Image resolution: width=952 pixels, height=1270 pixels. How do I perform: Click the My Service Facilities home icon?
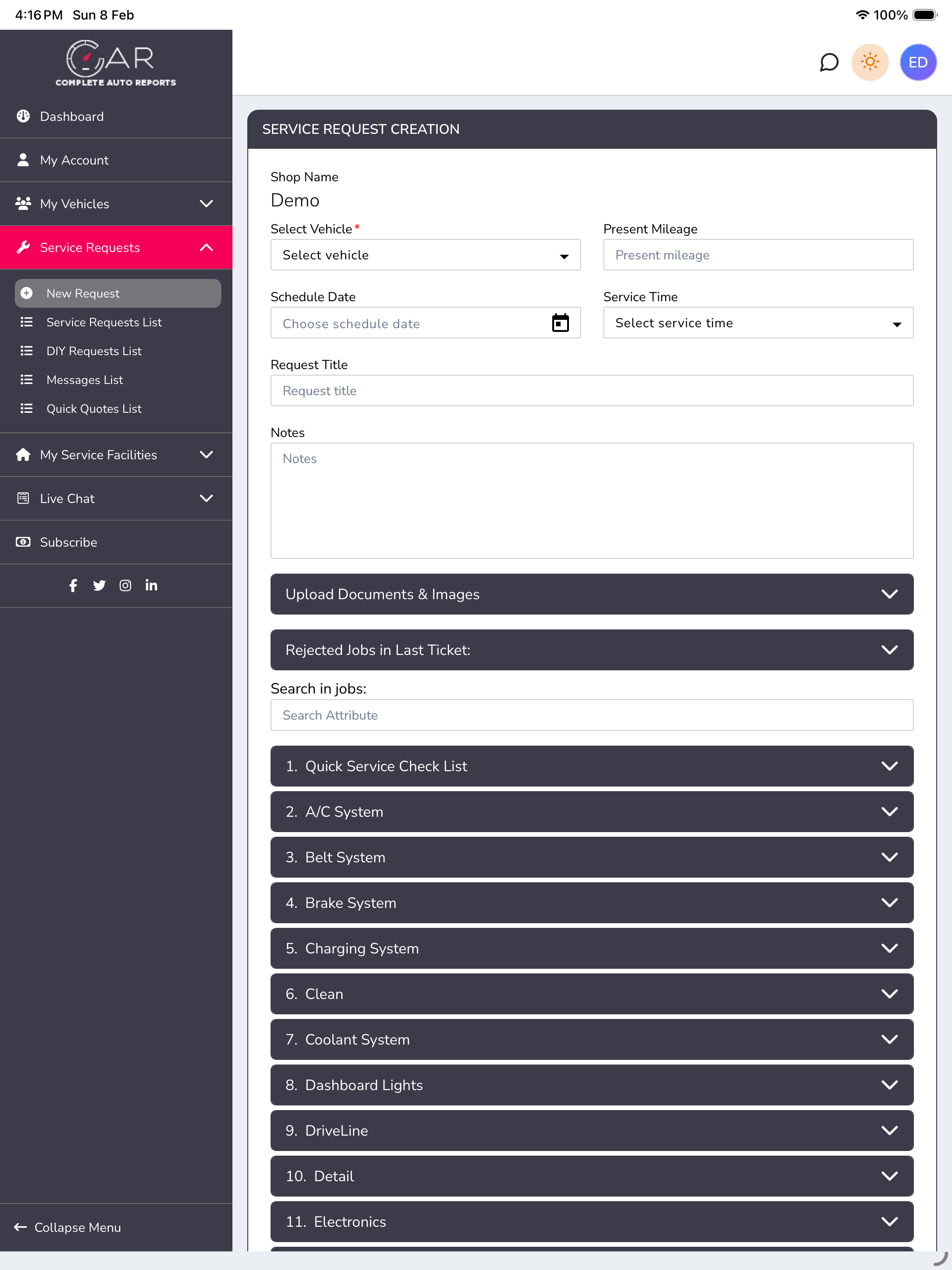pyautogui.click(x=23, y=454)
